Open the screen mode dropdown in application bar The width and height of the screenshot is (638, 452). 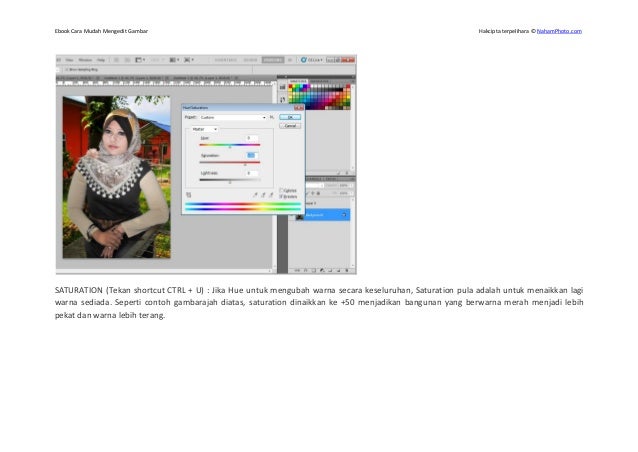pos(189,60)
